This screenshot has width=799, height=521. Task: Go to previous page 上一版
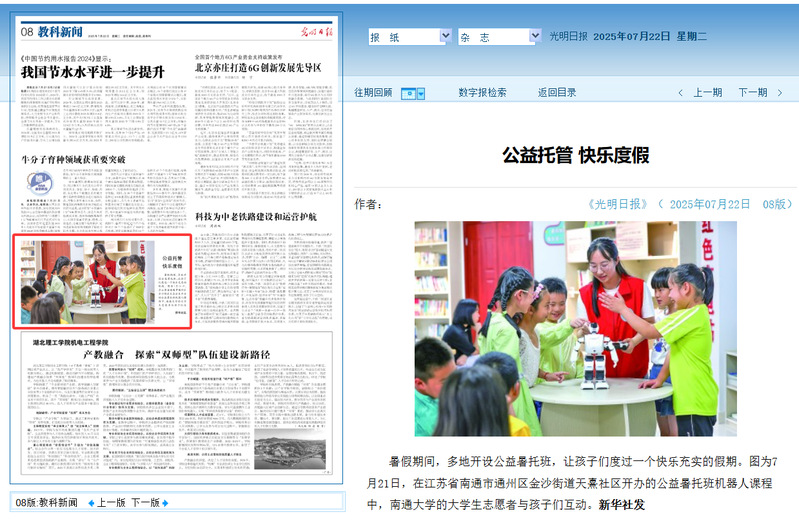[x=111, y=502]
